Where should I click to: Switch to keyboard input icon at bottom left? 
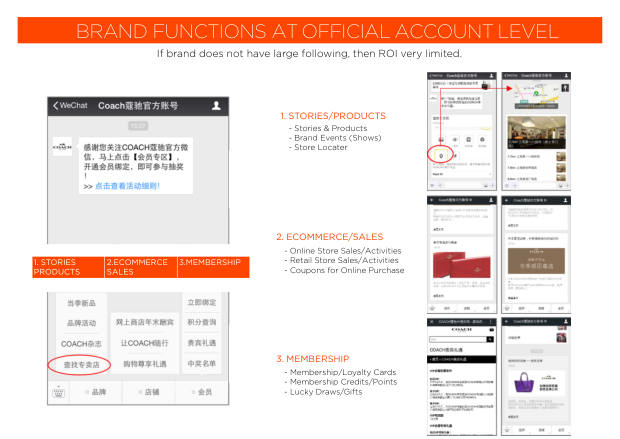(59, 393)
